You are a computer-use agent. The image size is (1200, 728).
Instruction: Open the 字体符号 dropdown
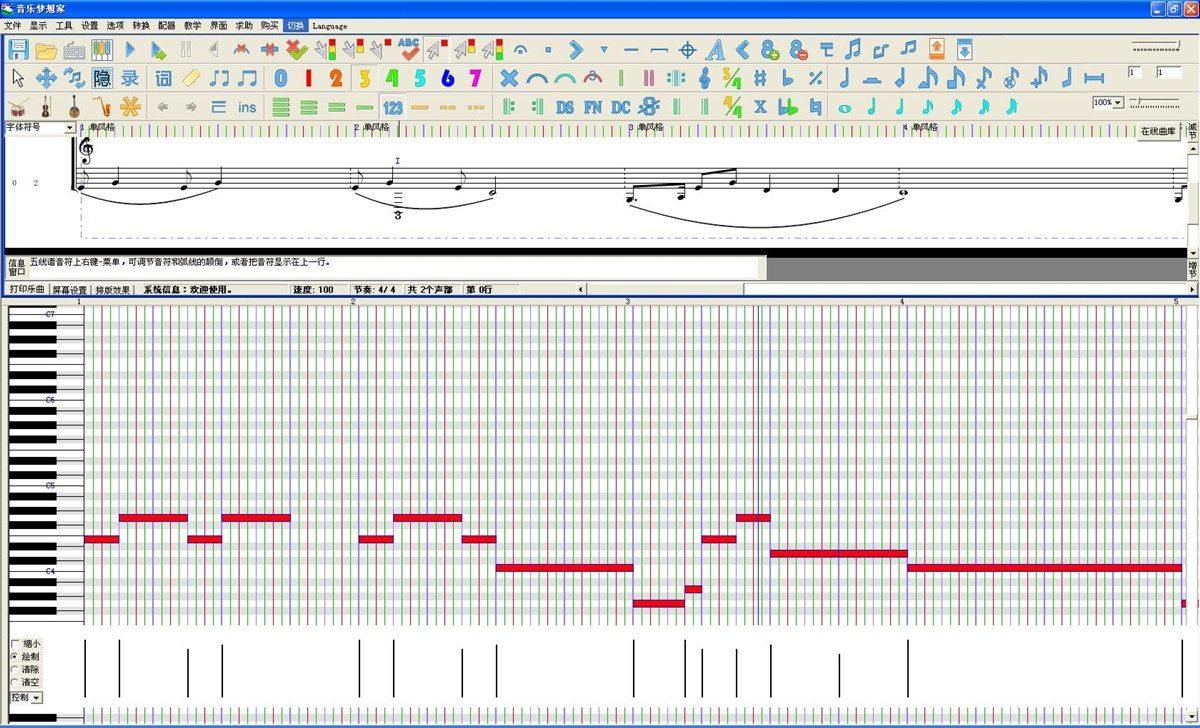(70, 128)
